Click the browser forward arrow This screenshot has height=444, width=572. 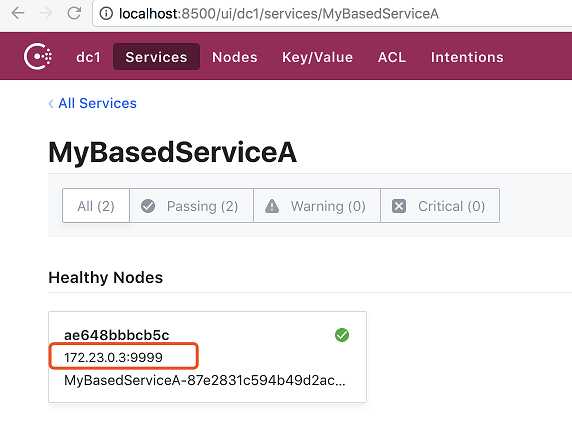[x=46, y=13]
